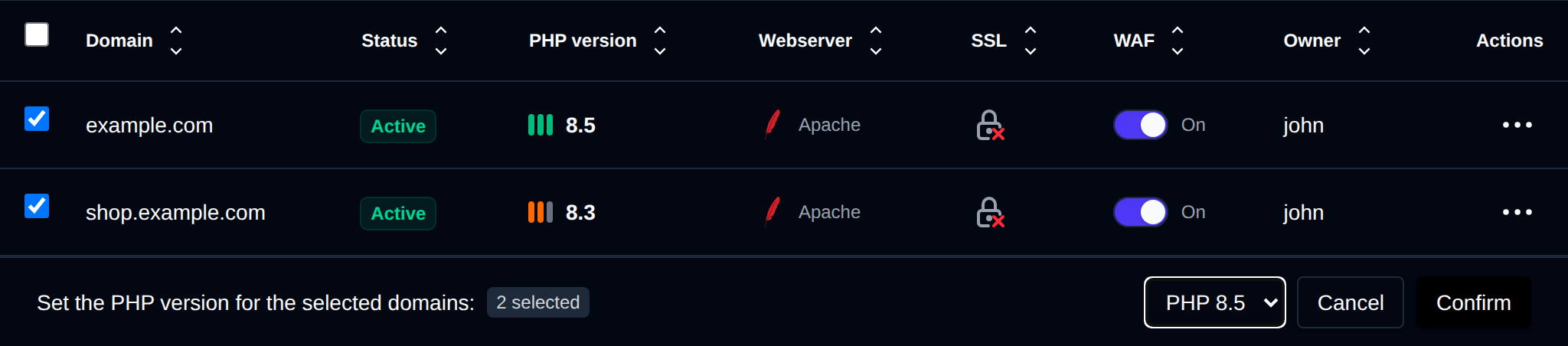Click the orange PHP bars icon for 8.3
Image resolution: width=1568 pixels, height=346 pixels.
(x=541, y=212)
